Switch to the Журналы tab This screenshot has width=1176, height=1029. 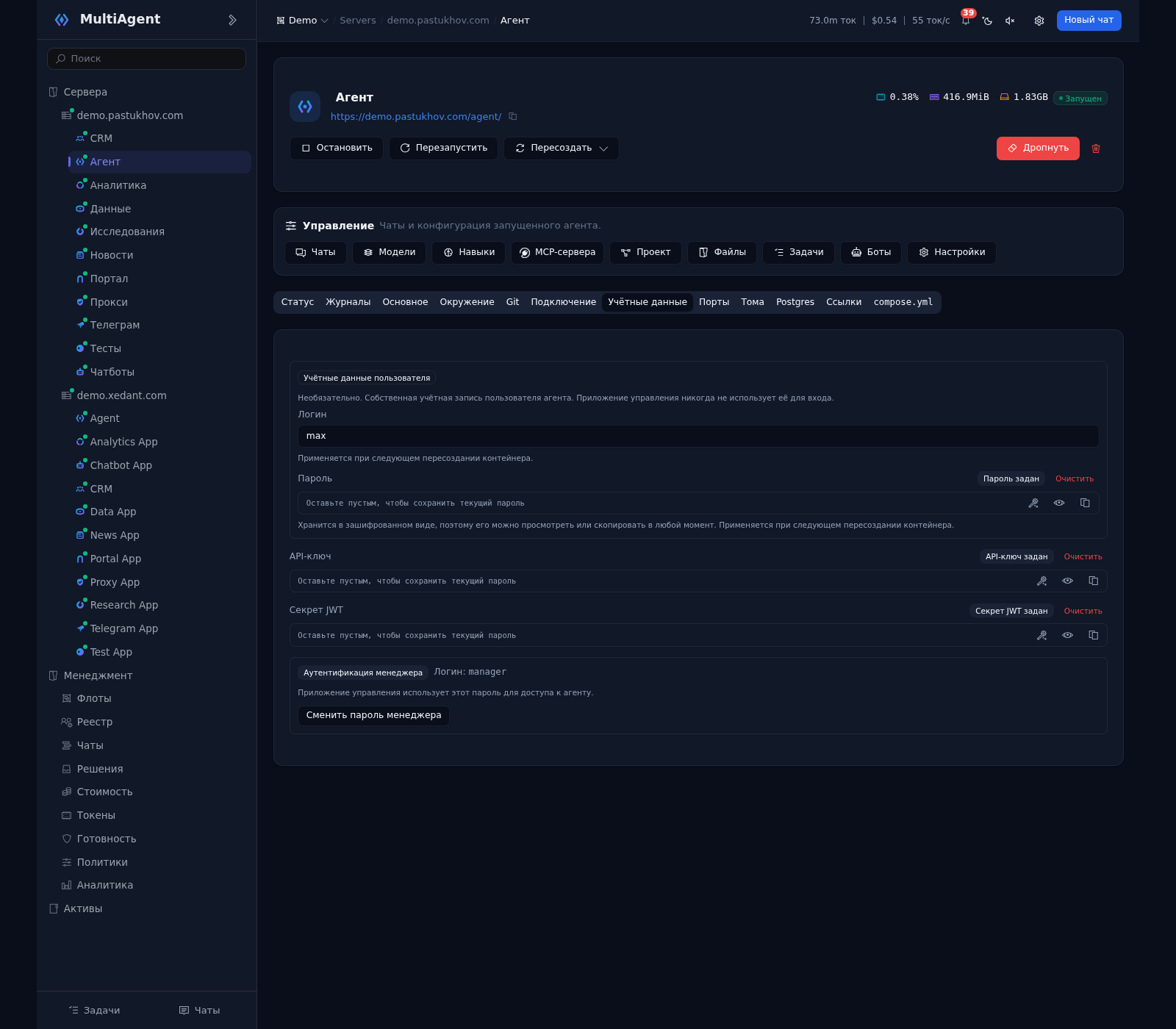click(348, 302)
